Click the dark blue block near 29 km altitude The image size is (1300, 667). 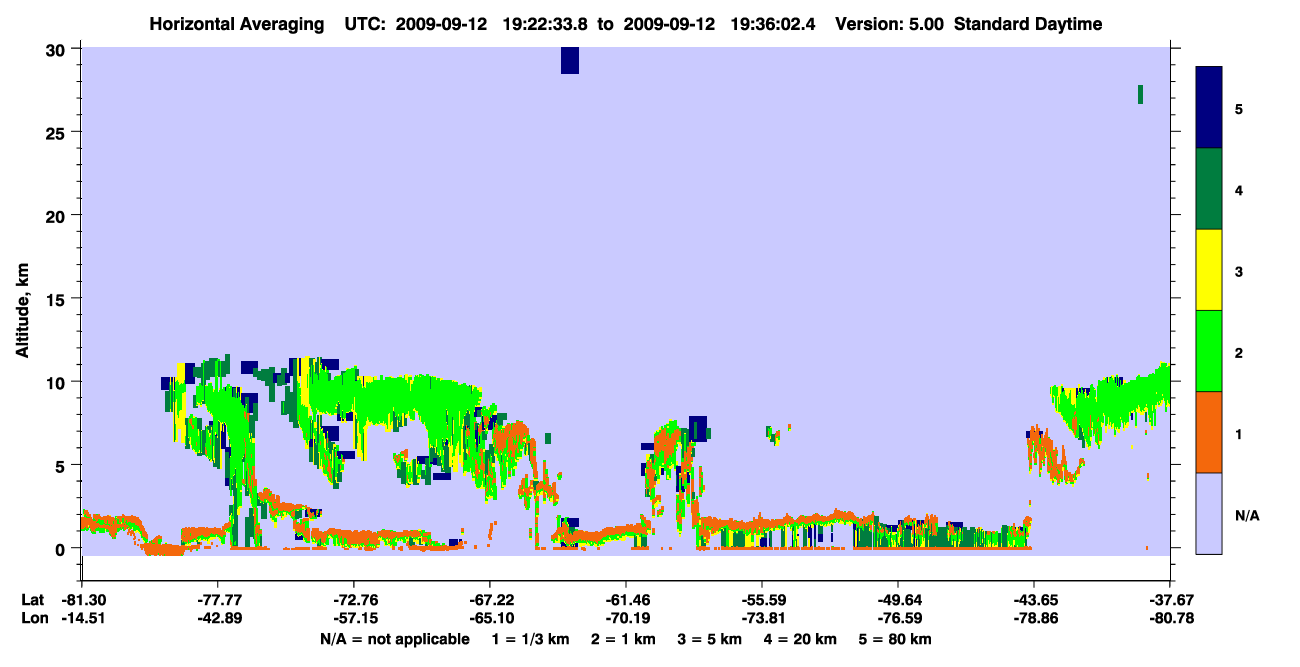pyautogui.click(x=570, y=60)
